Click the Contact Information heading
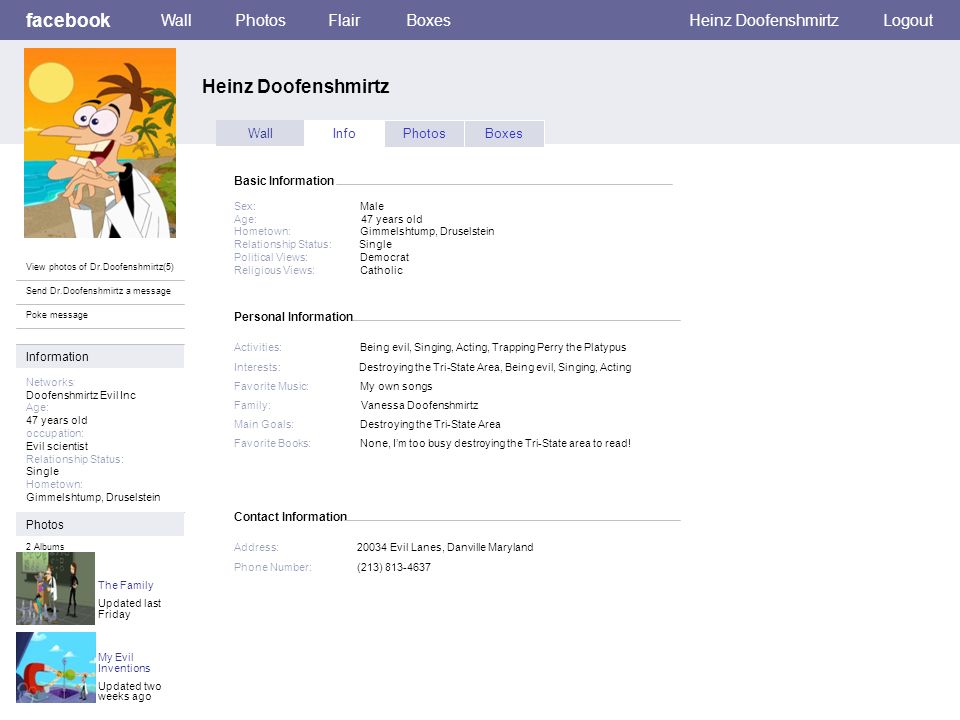 click(x=290, y=517)
